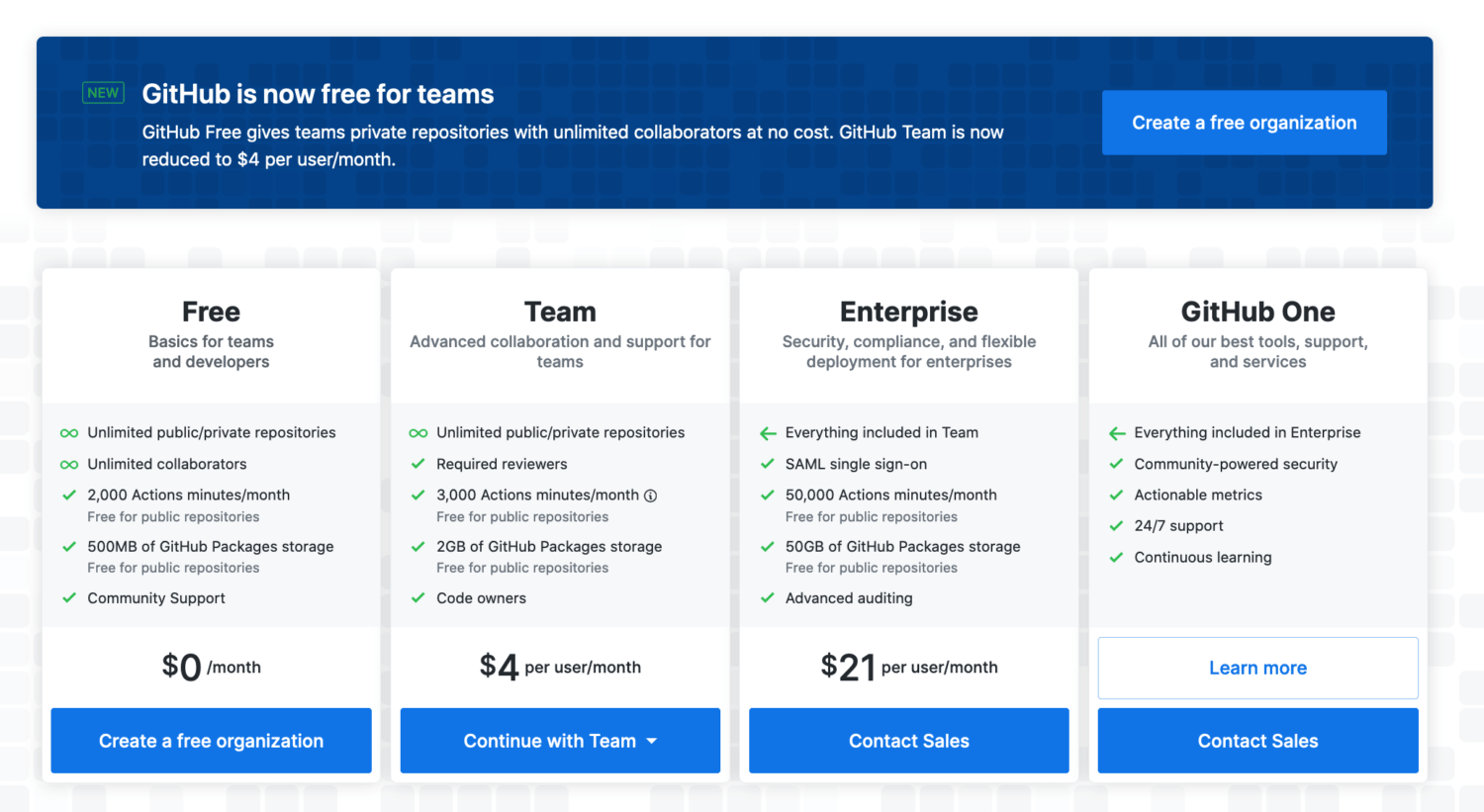
Task: Click 'All of our best tools, support' subtitle
Action: point(1257,351)
